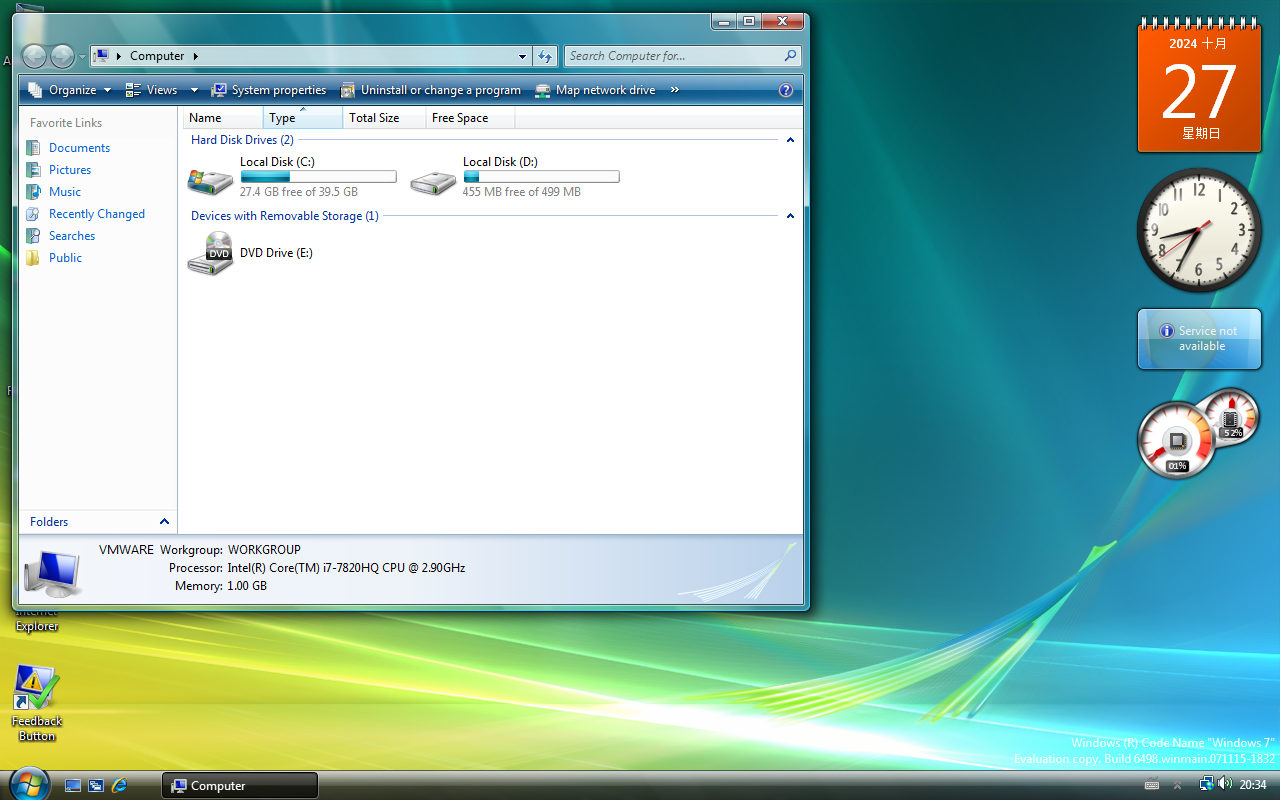This screenshot has width=1280, height=800.
Task: Click the 'Computer' address bar segment
Action: (x=157, y=56)
